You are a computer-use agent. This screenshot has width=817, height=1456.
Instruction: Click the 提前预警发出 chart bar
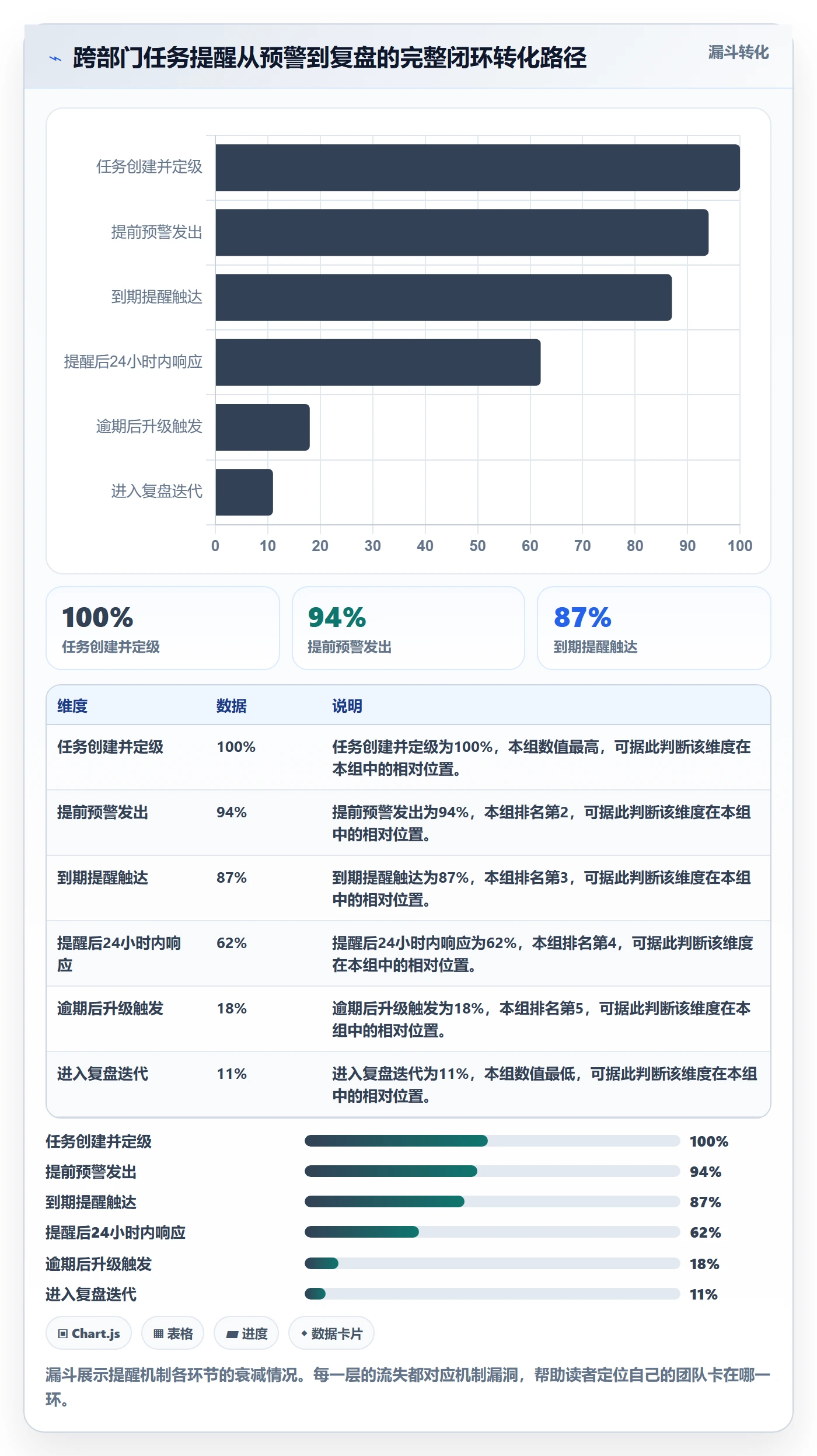pyautogui.click(x=462, y=232)
